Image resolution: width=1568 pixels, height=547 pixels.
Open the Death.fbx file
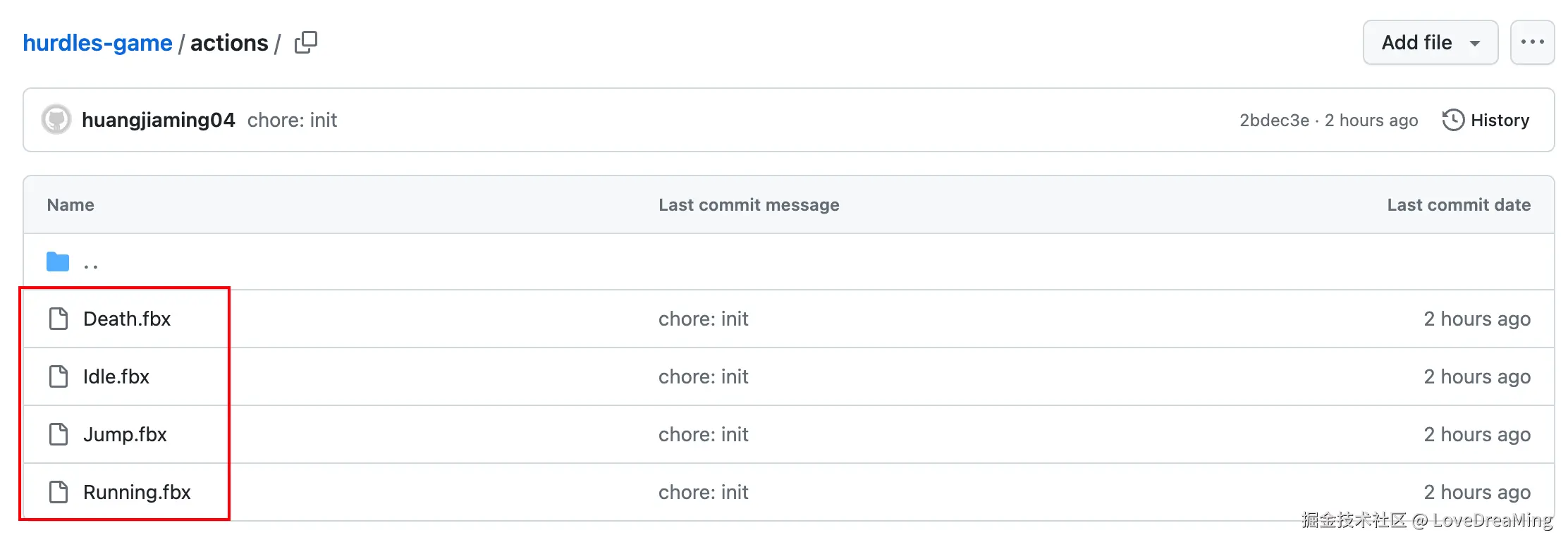[127, 319]
